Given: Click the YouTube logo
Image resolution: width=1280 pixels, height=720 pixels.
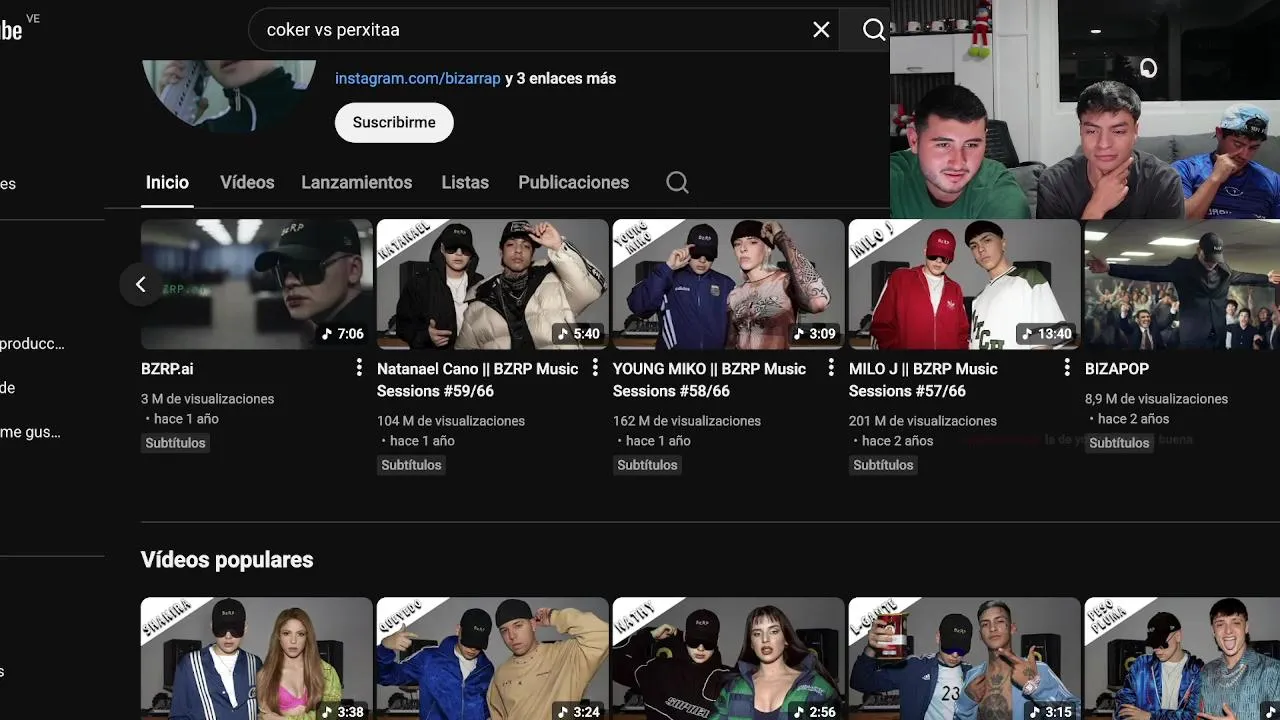Looking at the screenshot, I should 11,30.
